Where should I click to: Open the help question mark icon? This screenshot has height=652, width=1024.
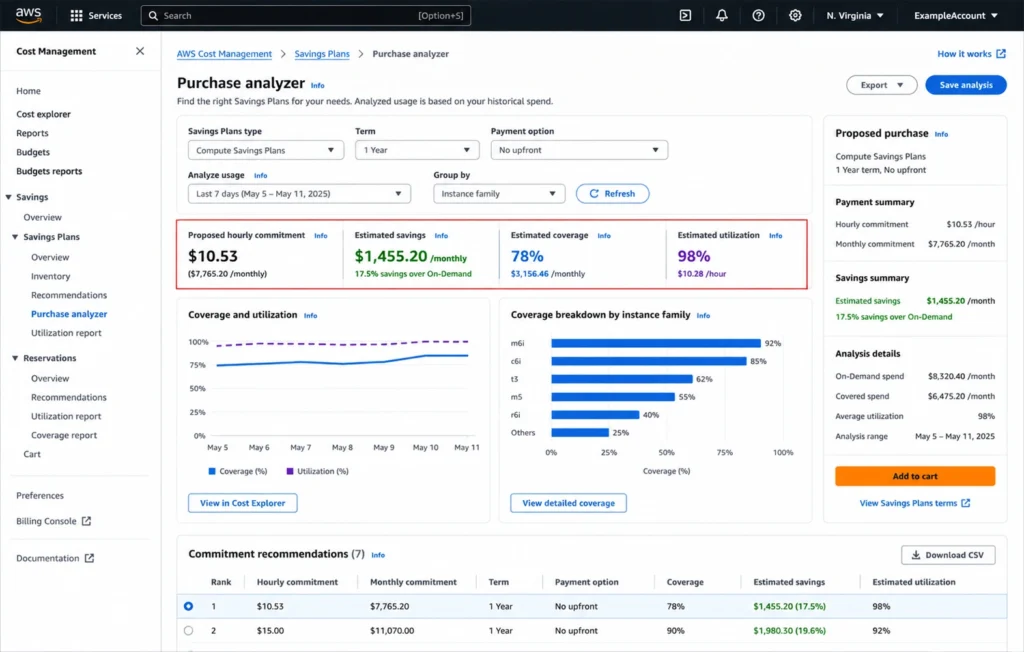click(758, 15)
